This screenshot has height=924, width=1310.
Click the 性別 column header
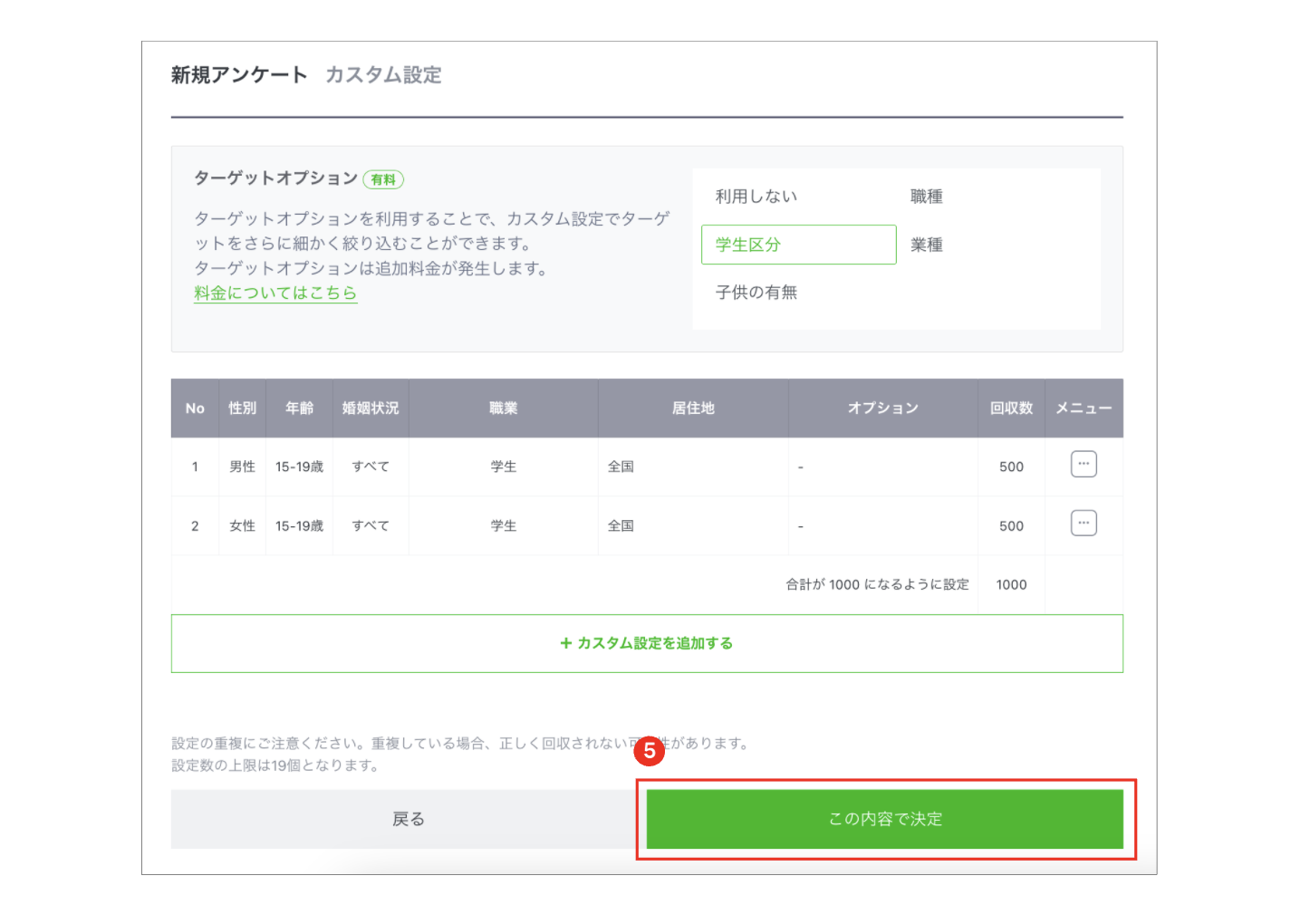pos(242,409)
